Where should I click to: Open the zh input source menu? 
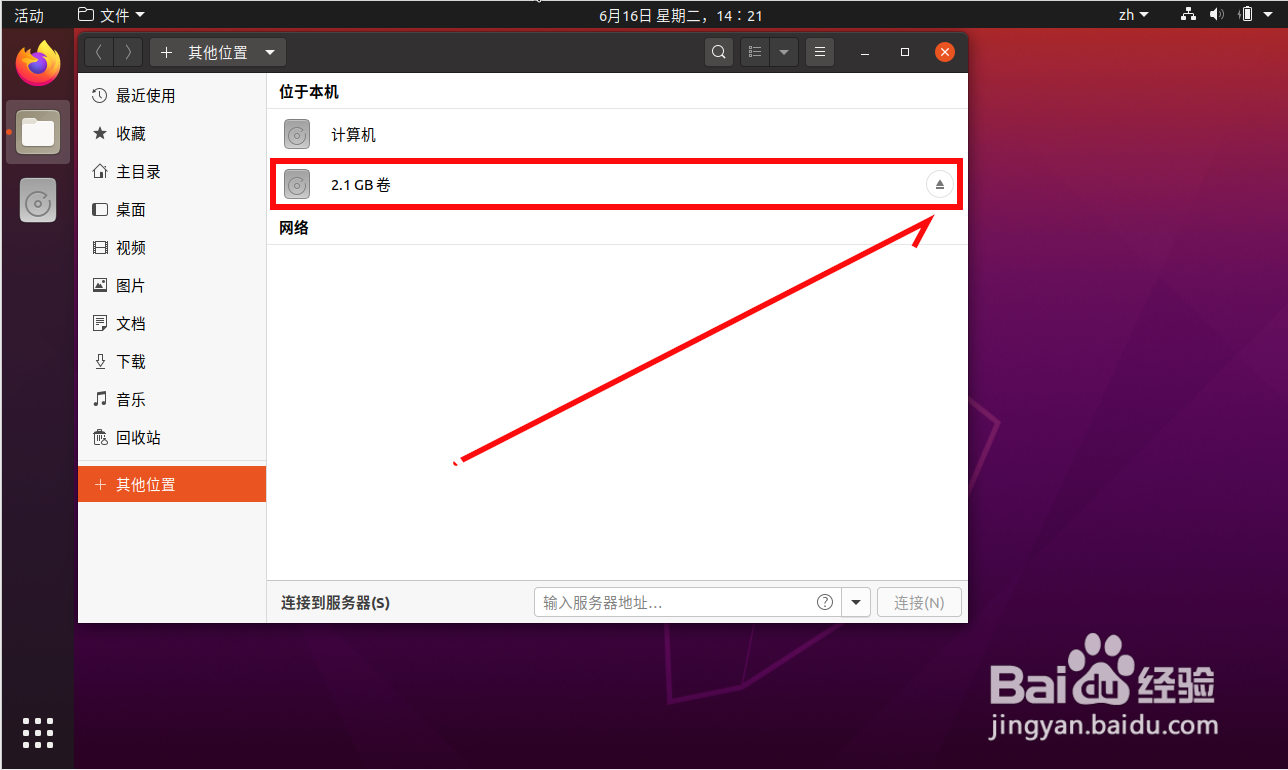pos(1133,15)
